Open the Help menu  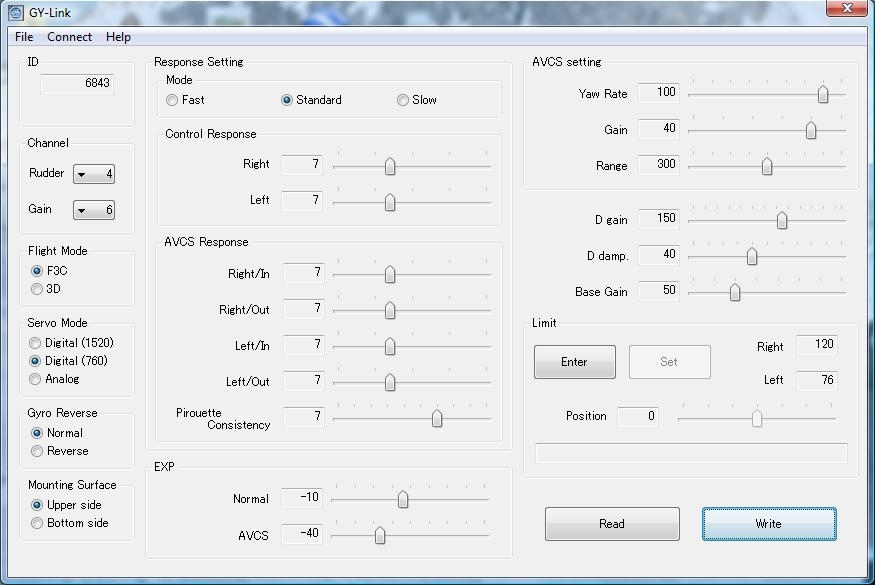[x=118, y=37]
